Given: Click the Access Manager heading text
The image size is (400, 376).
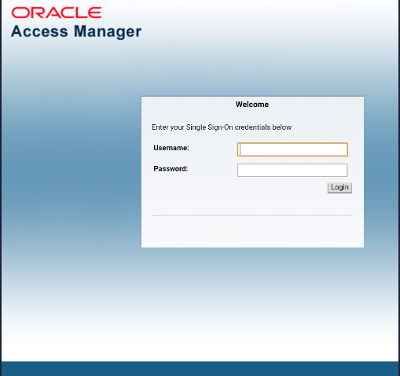Looking at the screenshot, I should 76,32.
